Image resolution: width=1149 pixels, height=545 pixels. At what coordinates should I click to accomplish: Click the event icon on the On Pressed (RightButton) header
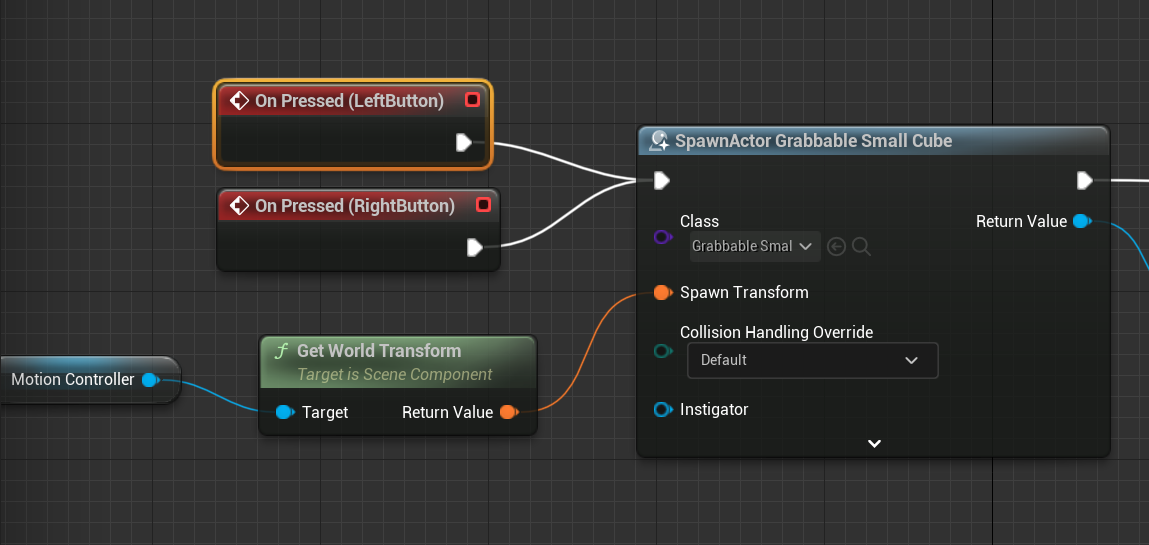[239, 205]
